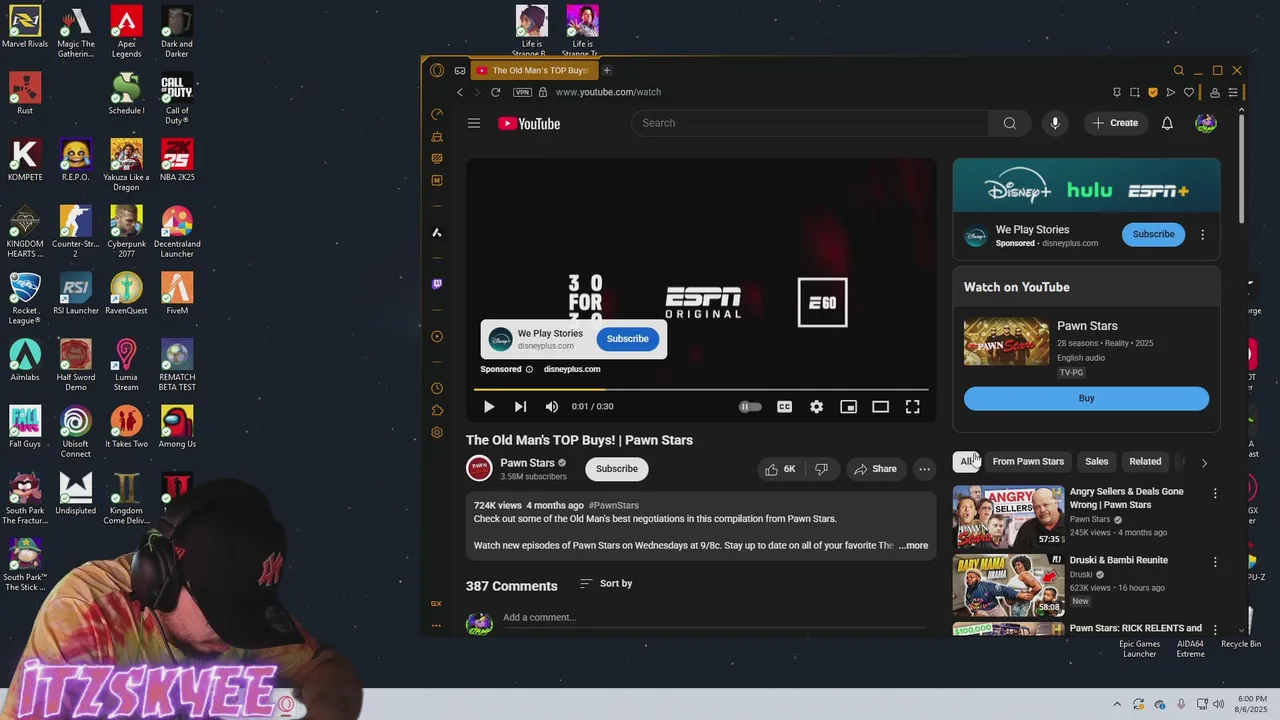Click the orange ad blocker shield icon
The image size is (1280, 720).
point(1153,92)
